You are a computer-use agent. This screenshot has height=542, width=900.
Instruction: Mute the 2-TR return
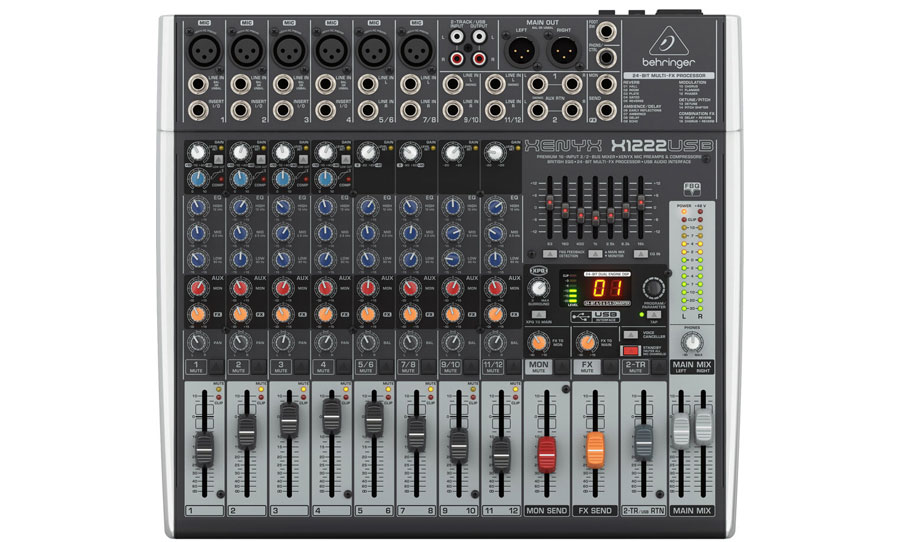tap(659, 367)
